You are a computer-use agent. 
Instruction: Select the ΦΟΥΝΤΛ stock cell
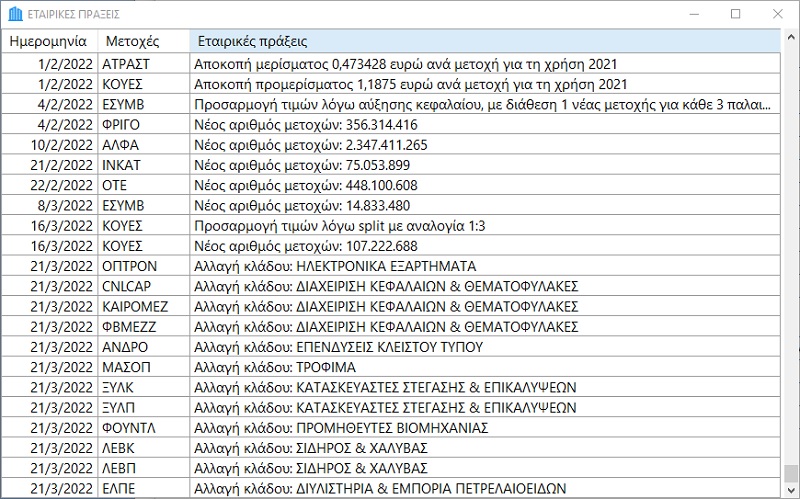(143, 428)
